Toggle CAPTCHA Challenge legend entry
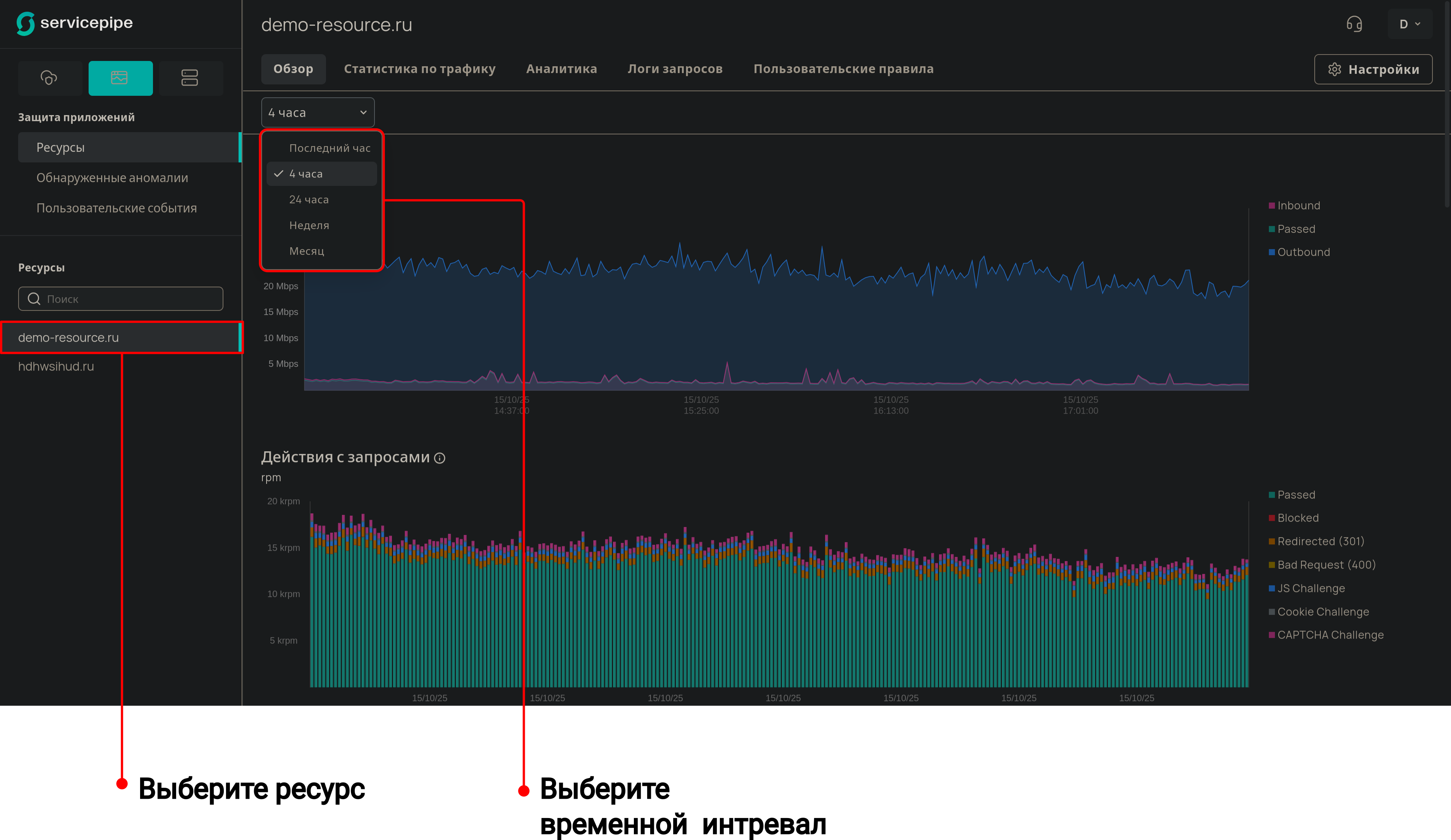Screen dimensions: 1451x840 (x=1327, y=635)
